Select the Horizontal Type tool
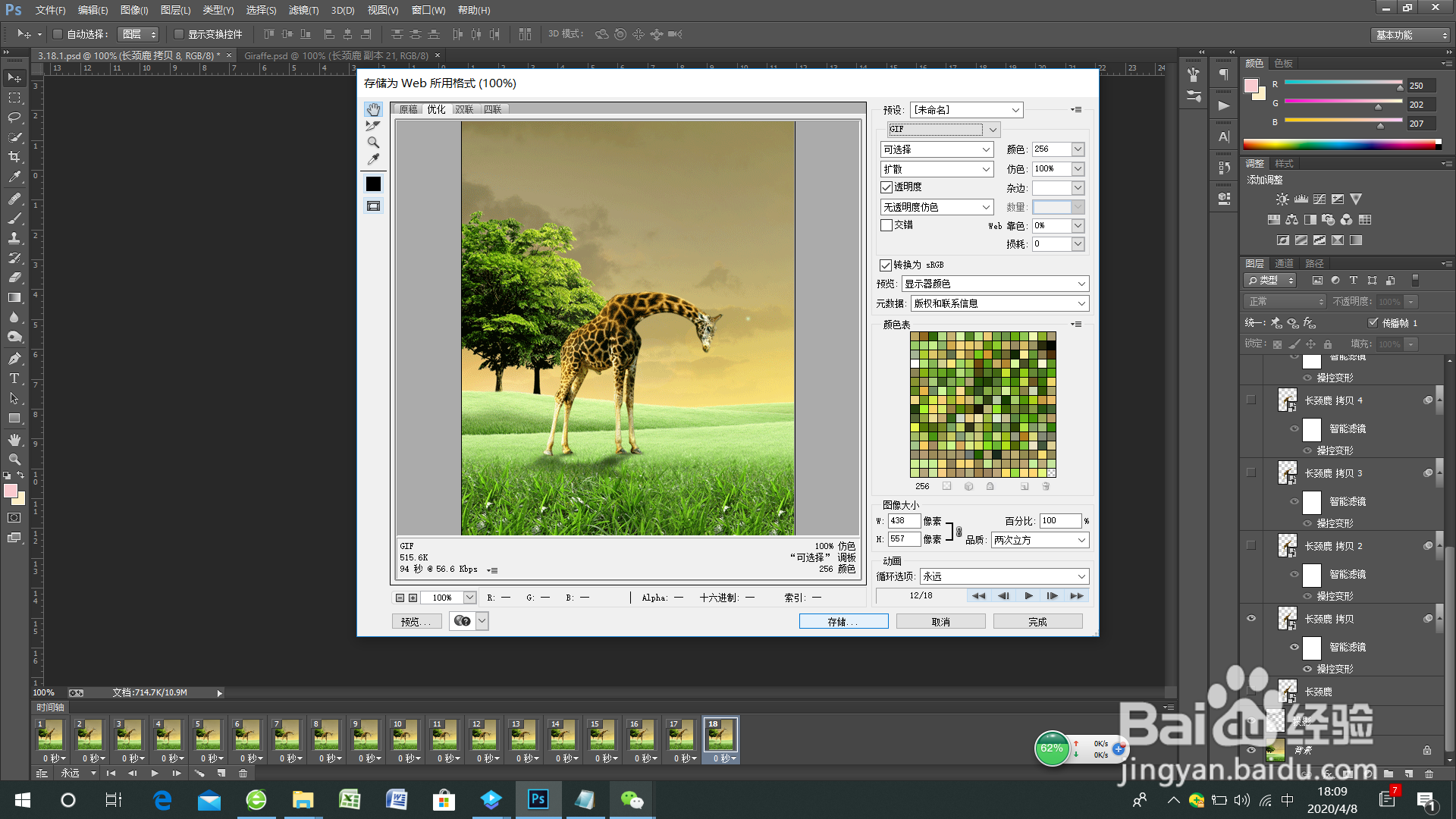The height and width of the screenshot is (819, 1456). (14, 378)
